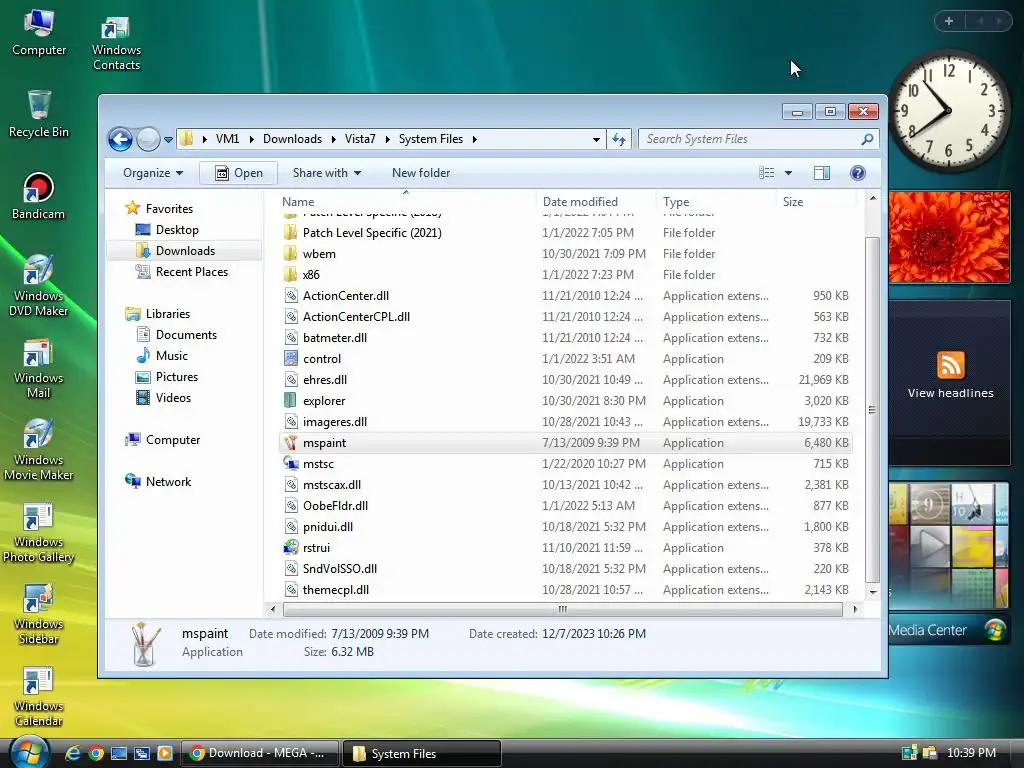Expand the view options dropdown arrow
Screen dimensions: 1024x768
pos(788,173)
